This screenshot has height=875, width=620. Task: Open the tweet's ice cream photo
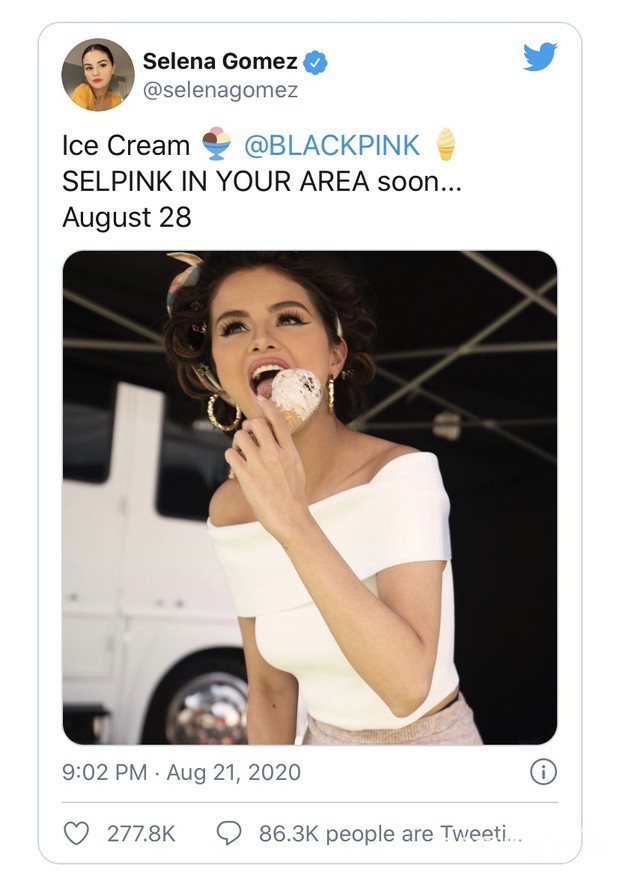(x=310, y=497)
